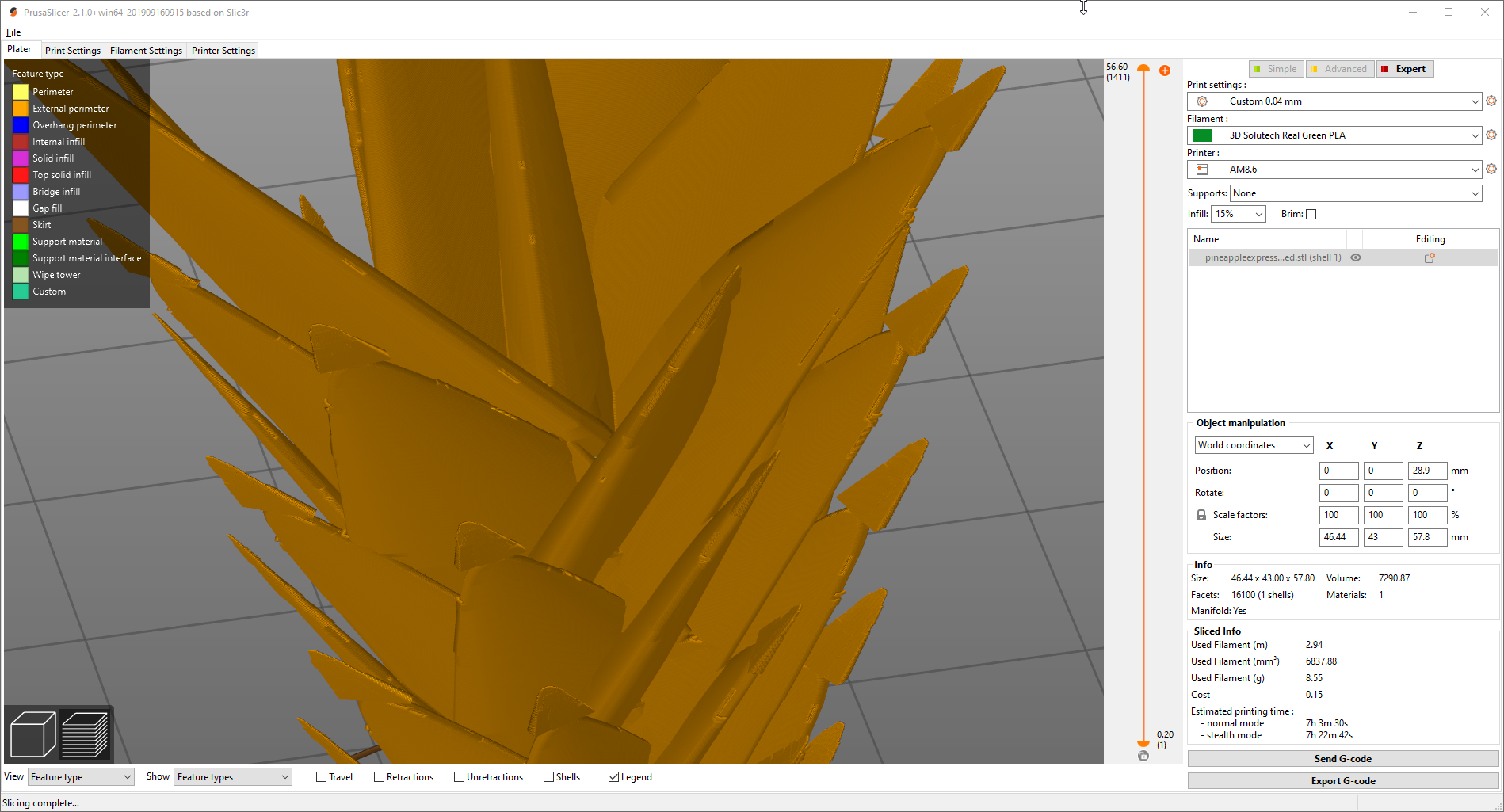This screenshot has width=1504, height=812.
Task: Open the File menu
Action: 13,32
